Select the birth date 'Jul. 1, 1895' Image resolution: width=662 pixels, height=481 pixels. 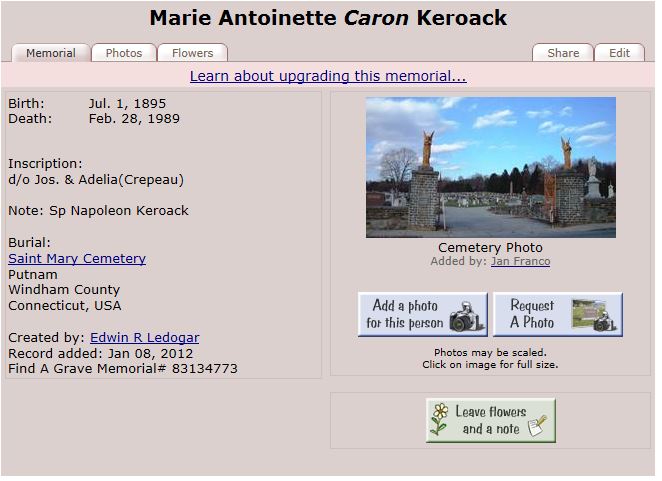[127, 103]
